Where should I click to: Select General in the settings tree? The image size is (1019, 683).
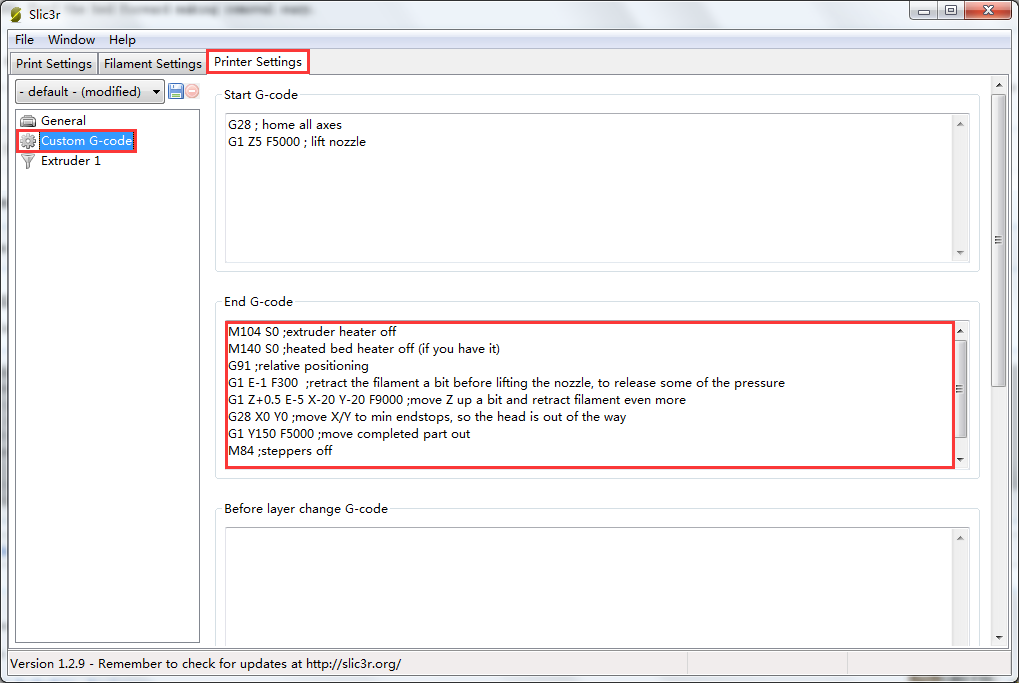pyautogui.click(x=63, y=121)
